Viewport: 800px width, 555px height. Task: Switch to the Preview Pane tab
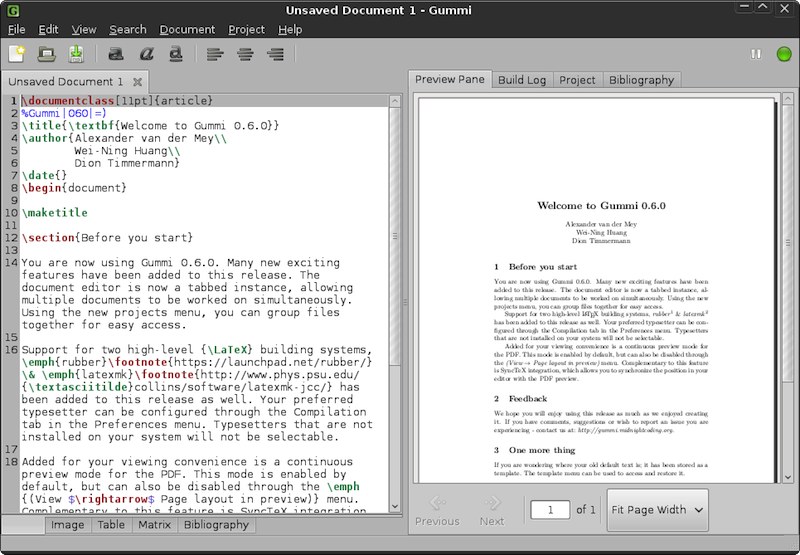pos(449,79)
